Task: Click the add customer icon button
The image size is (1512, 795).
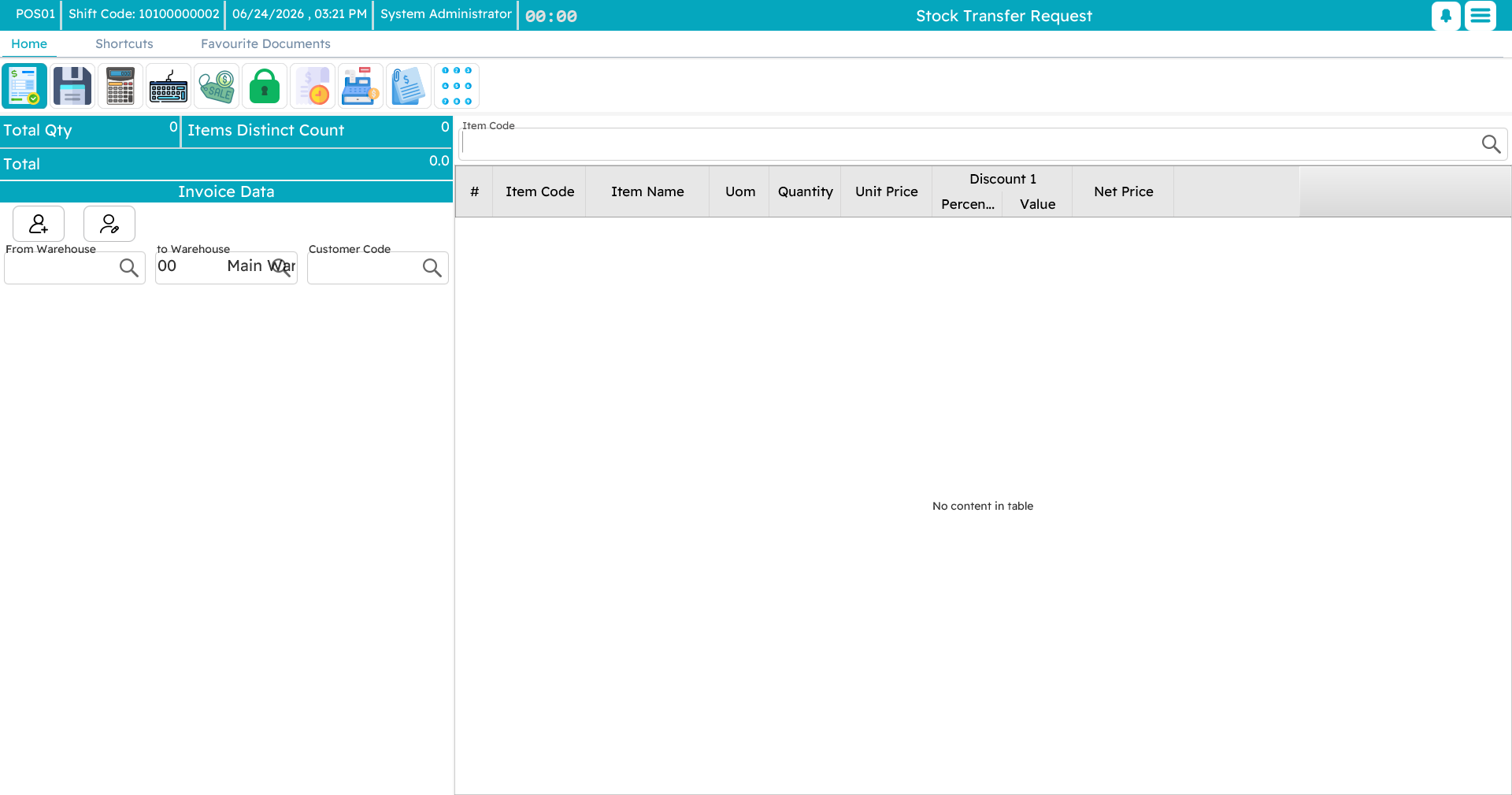Action: [39, 225]
